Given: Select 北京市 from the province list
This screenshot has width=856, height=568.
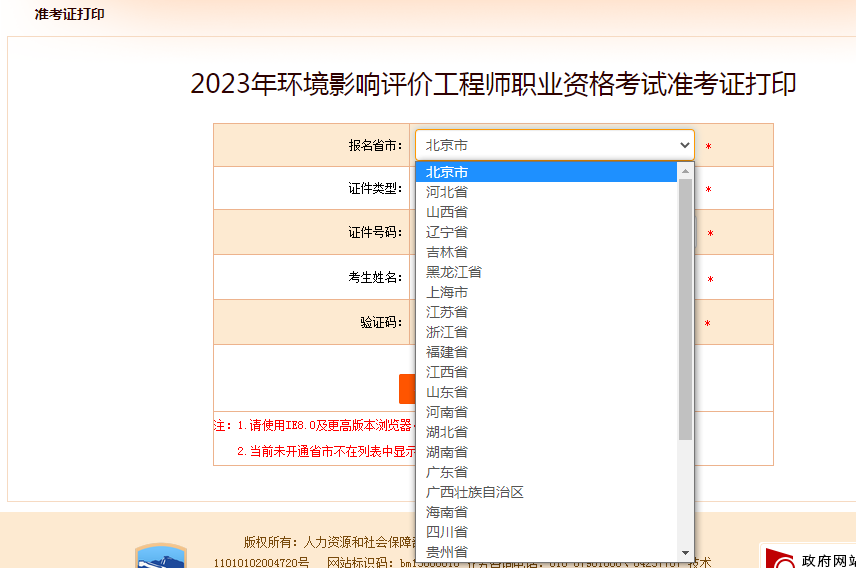Looking at the screenshot, I should click(546, 172).
